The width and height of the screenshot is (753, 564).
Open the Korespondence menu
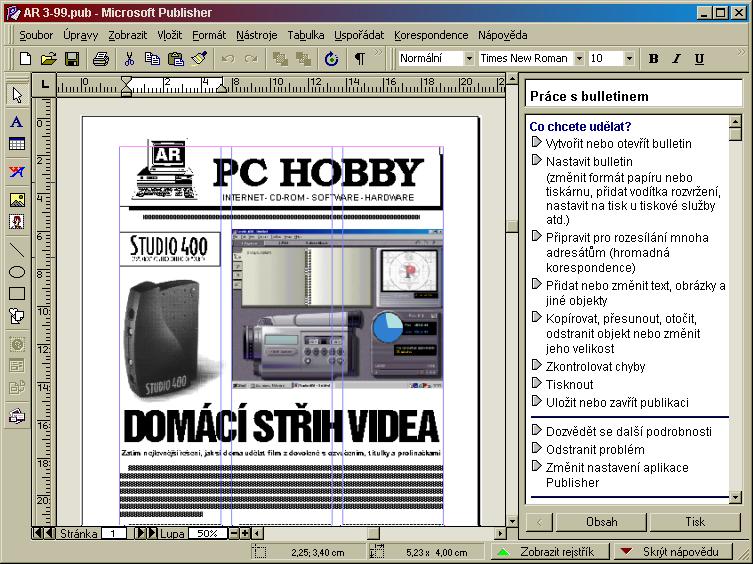(431, 35)
